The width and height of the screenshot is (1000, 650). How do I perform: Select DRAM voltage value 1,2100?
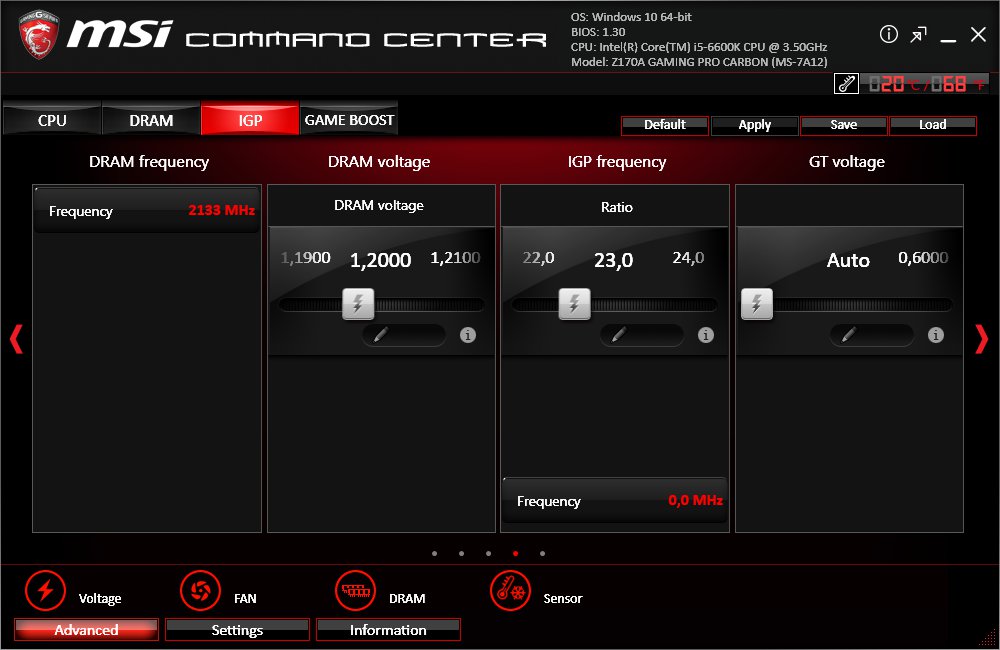click(x=455, y=258)
